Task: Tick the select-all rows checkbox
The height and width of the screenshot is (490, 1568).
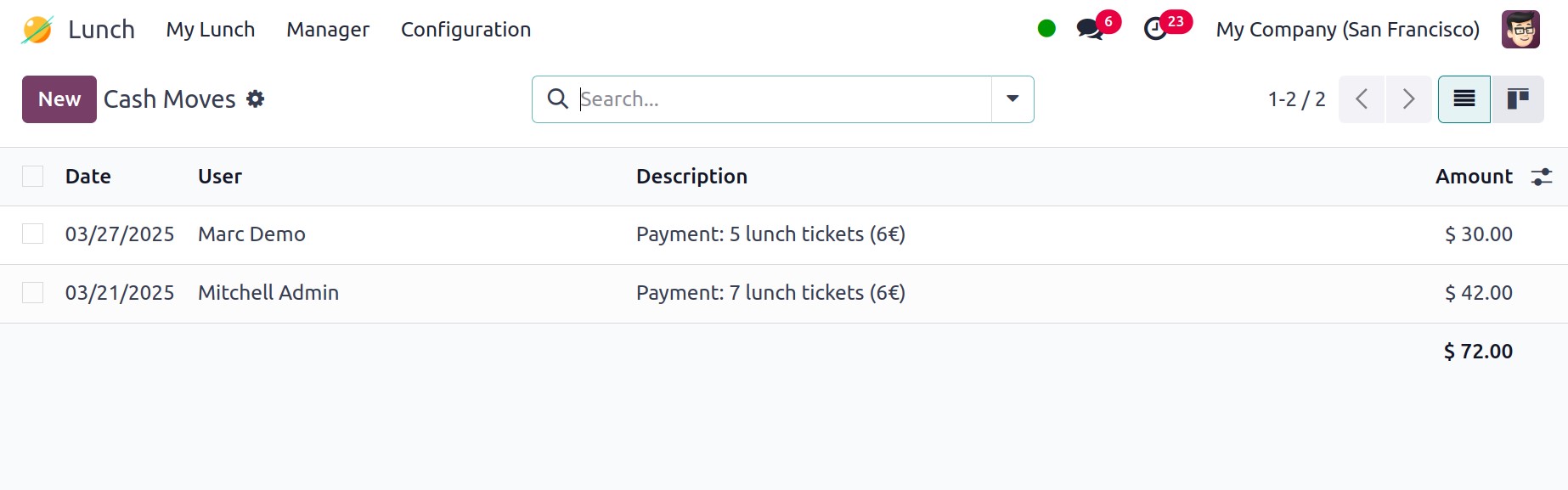Action: tap(33, 177)
